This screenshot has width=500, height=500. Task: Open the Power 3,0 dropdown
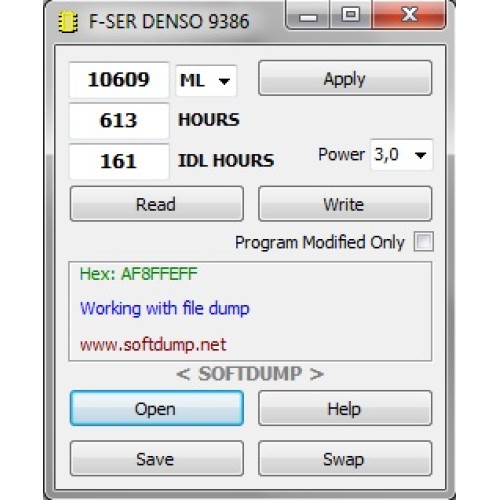pyautogui.click(x=401, y=155)
